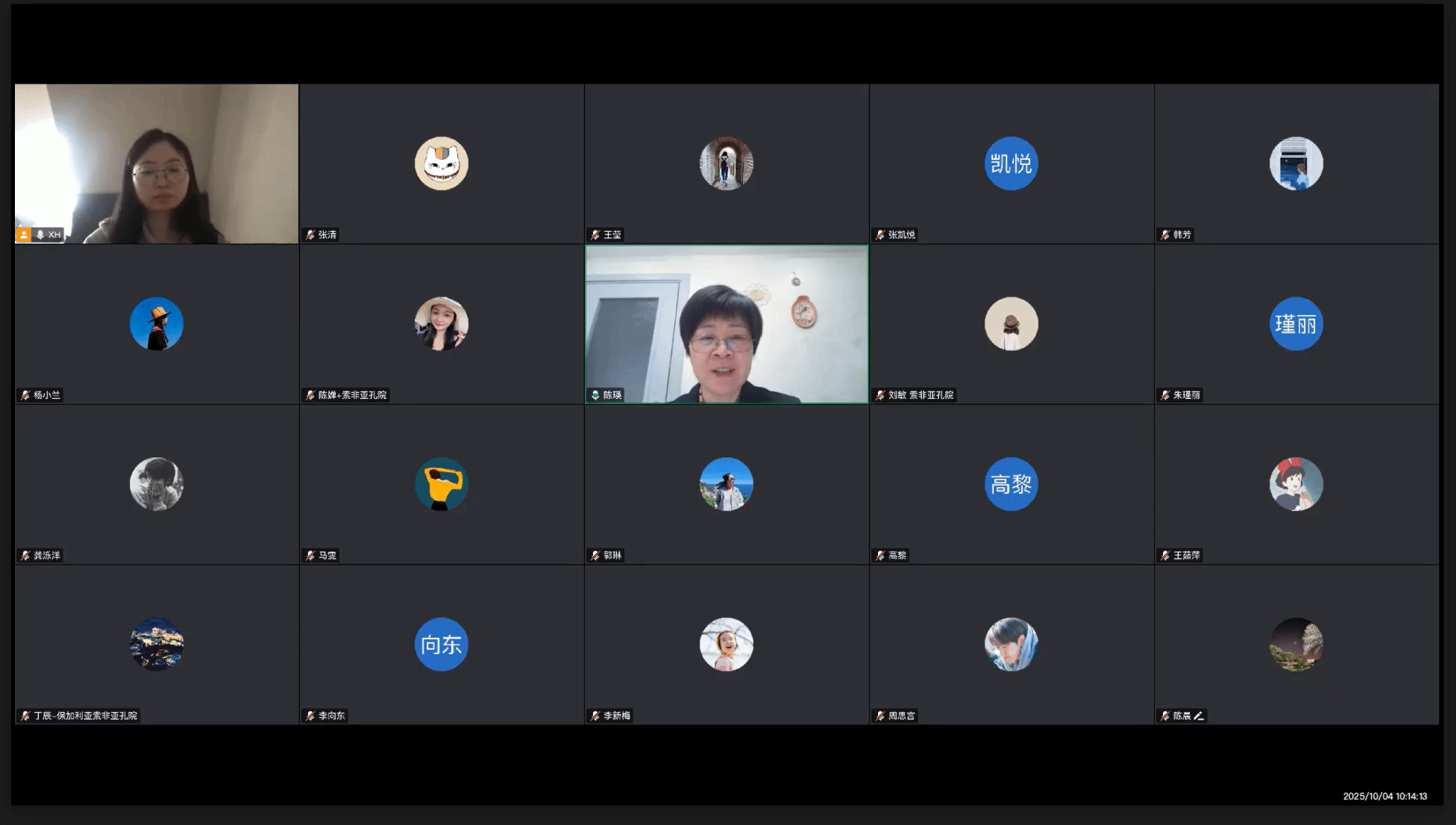This screenshot has height=825, width=1456.
Task: Click 陈瑛's active green microphone icon
Action: [x=595, y=395]
